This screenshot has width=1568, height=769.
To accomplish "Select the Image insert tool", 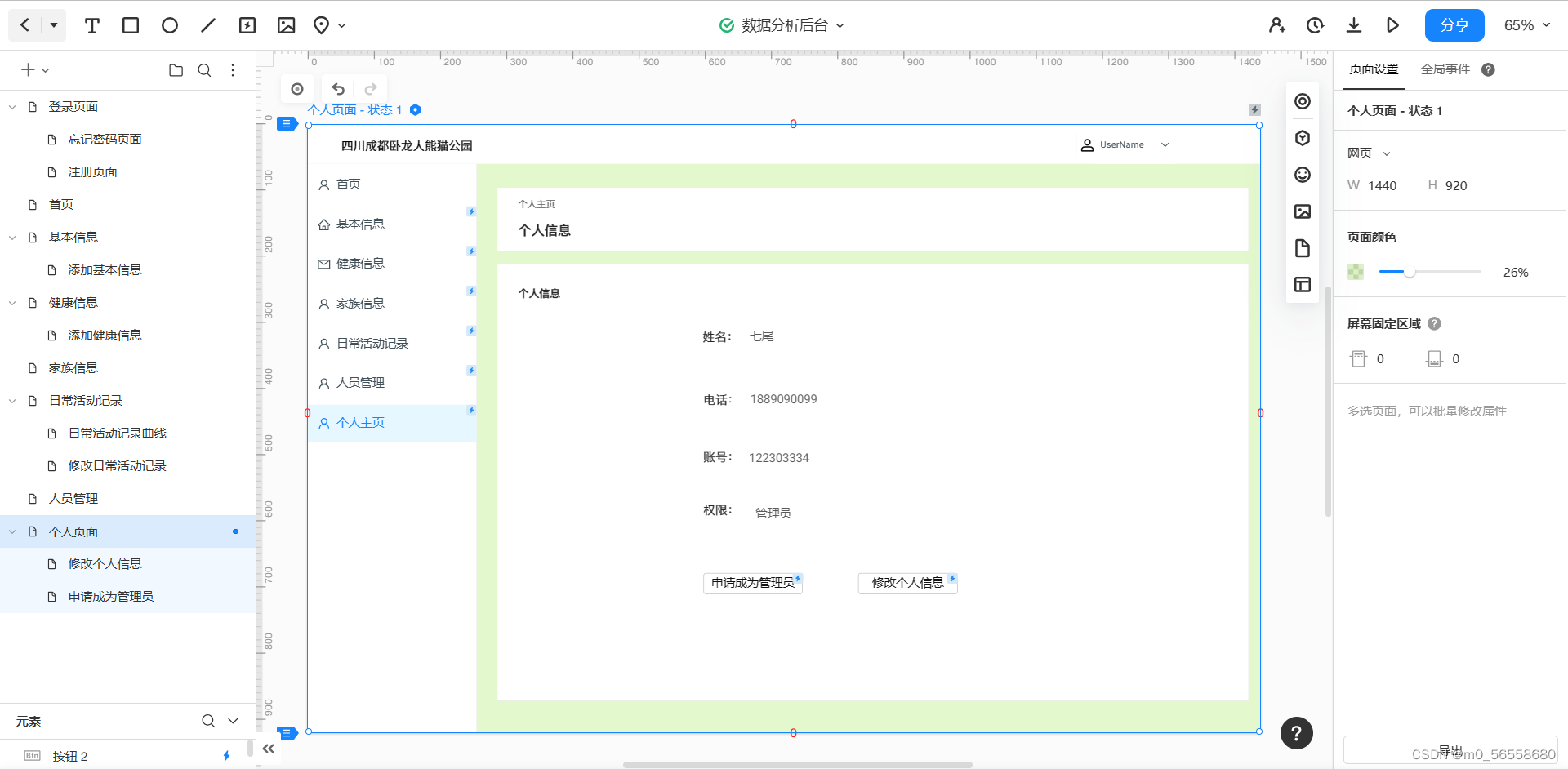I will 287,25.
